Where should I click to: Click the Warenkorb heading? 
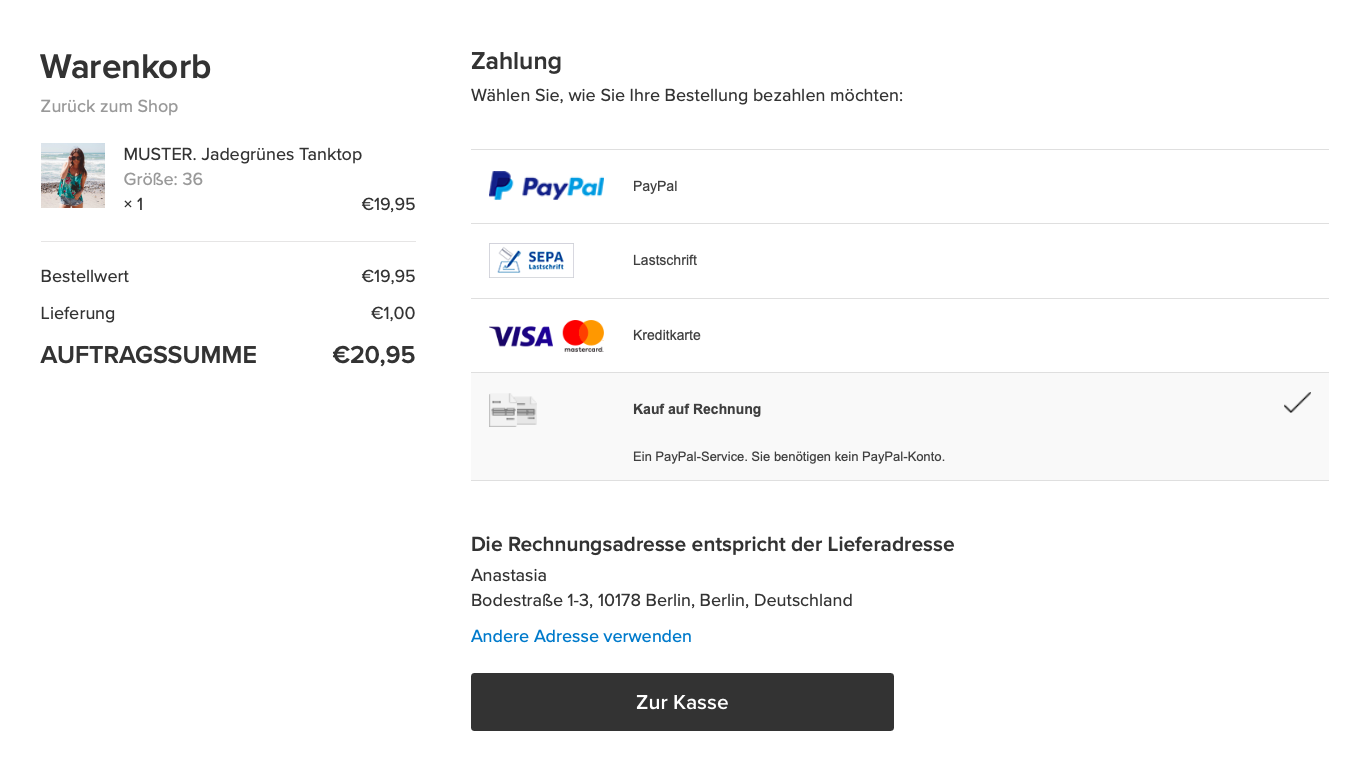125,66
